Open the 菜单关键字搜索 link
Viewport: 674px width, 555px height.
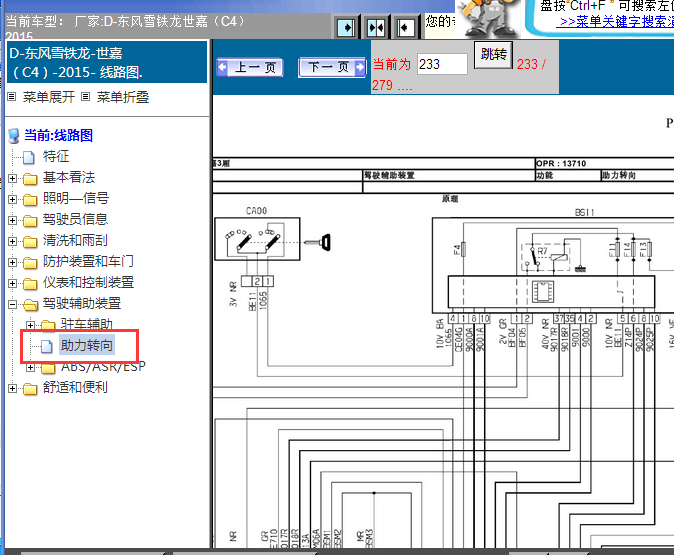coord(615,21)
